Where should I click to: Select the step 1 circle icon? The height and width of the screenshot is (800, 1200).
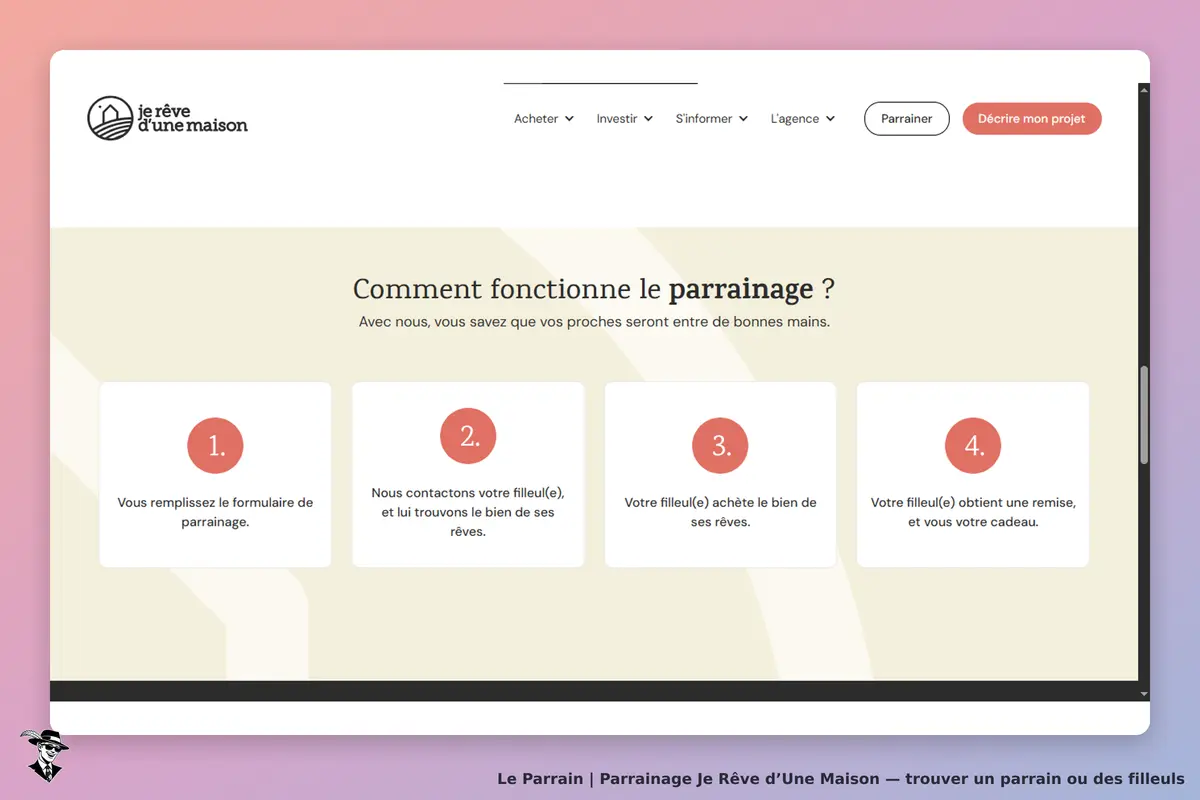(215, 446)
